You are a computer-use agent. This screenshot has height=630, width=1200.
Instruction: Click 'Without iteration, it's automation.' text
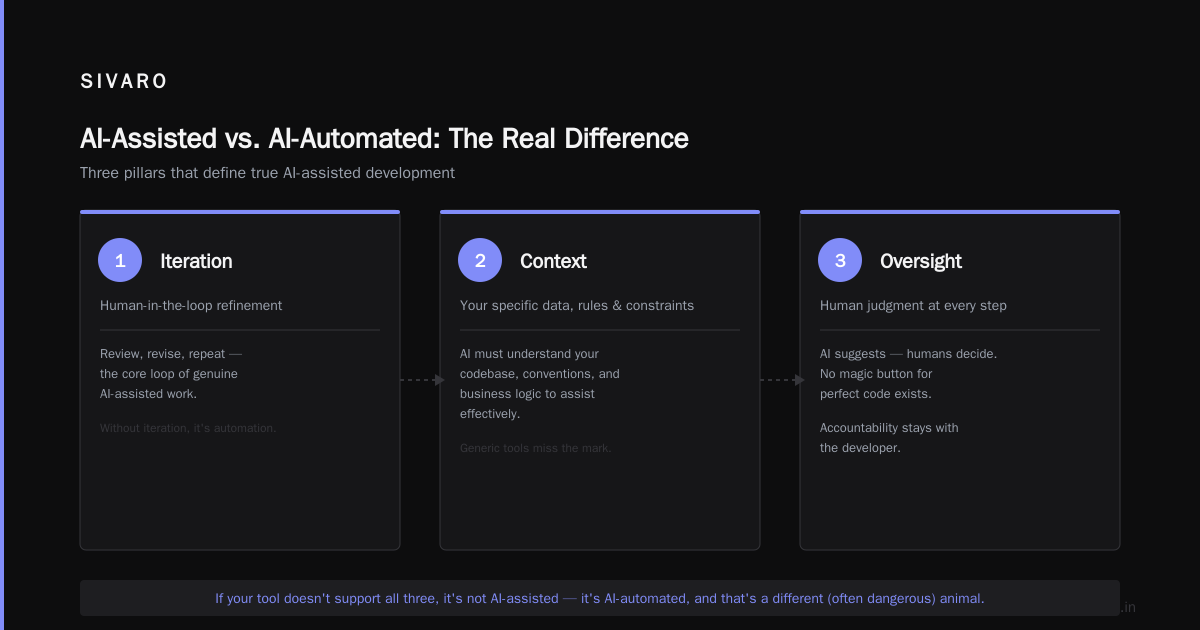[x=188, y=428]
